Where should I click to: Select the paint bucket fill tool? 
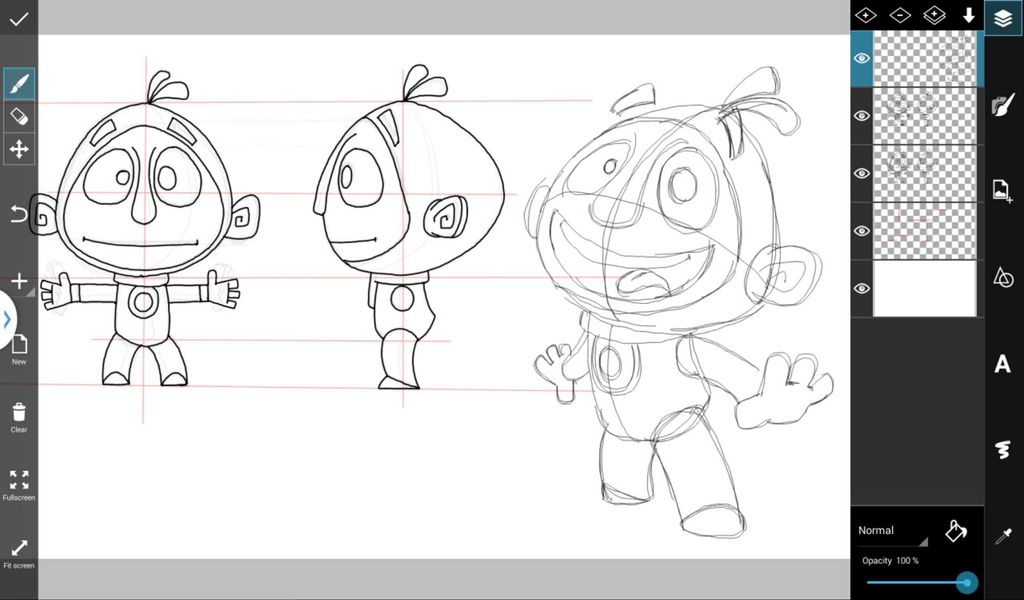tap(956, 531)
